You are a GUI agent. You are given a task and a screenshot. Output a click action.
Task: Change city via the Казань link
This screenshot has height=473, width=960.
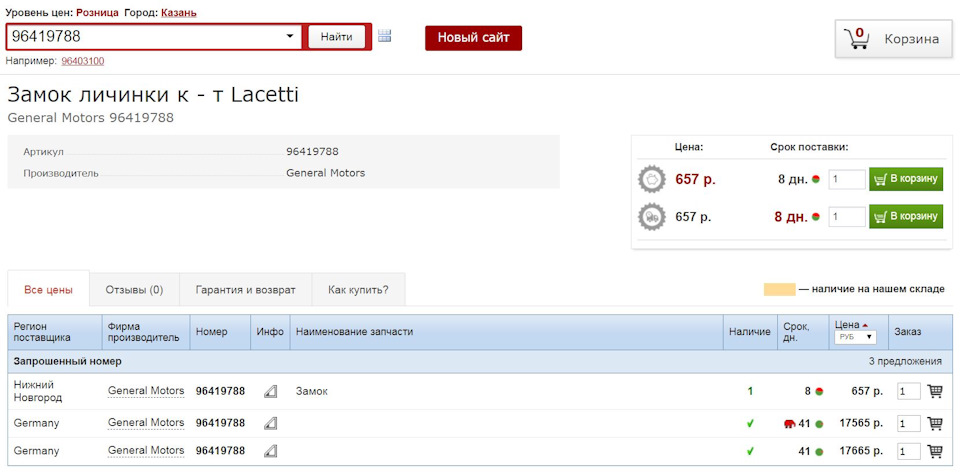(x=178, y=13)
